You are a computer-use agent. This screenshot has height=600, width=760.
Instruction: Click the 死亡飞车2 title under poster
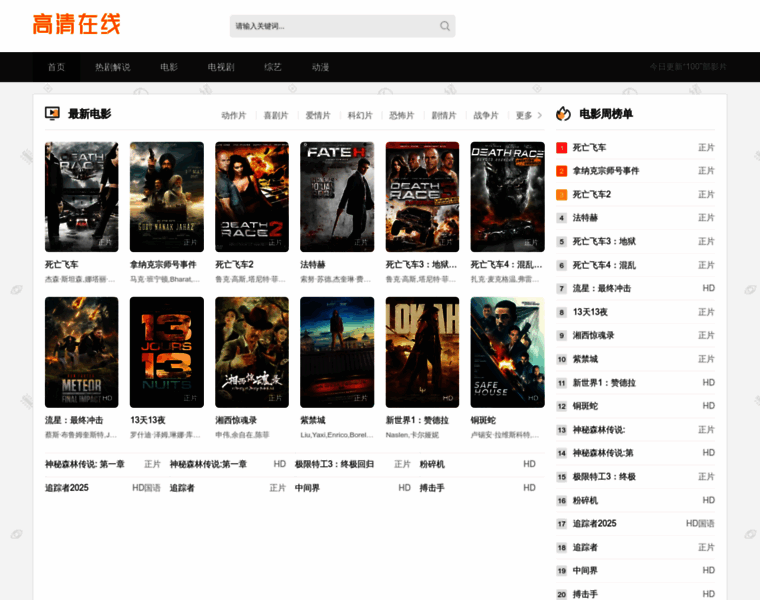point(235,265)
